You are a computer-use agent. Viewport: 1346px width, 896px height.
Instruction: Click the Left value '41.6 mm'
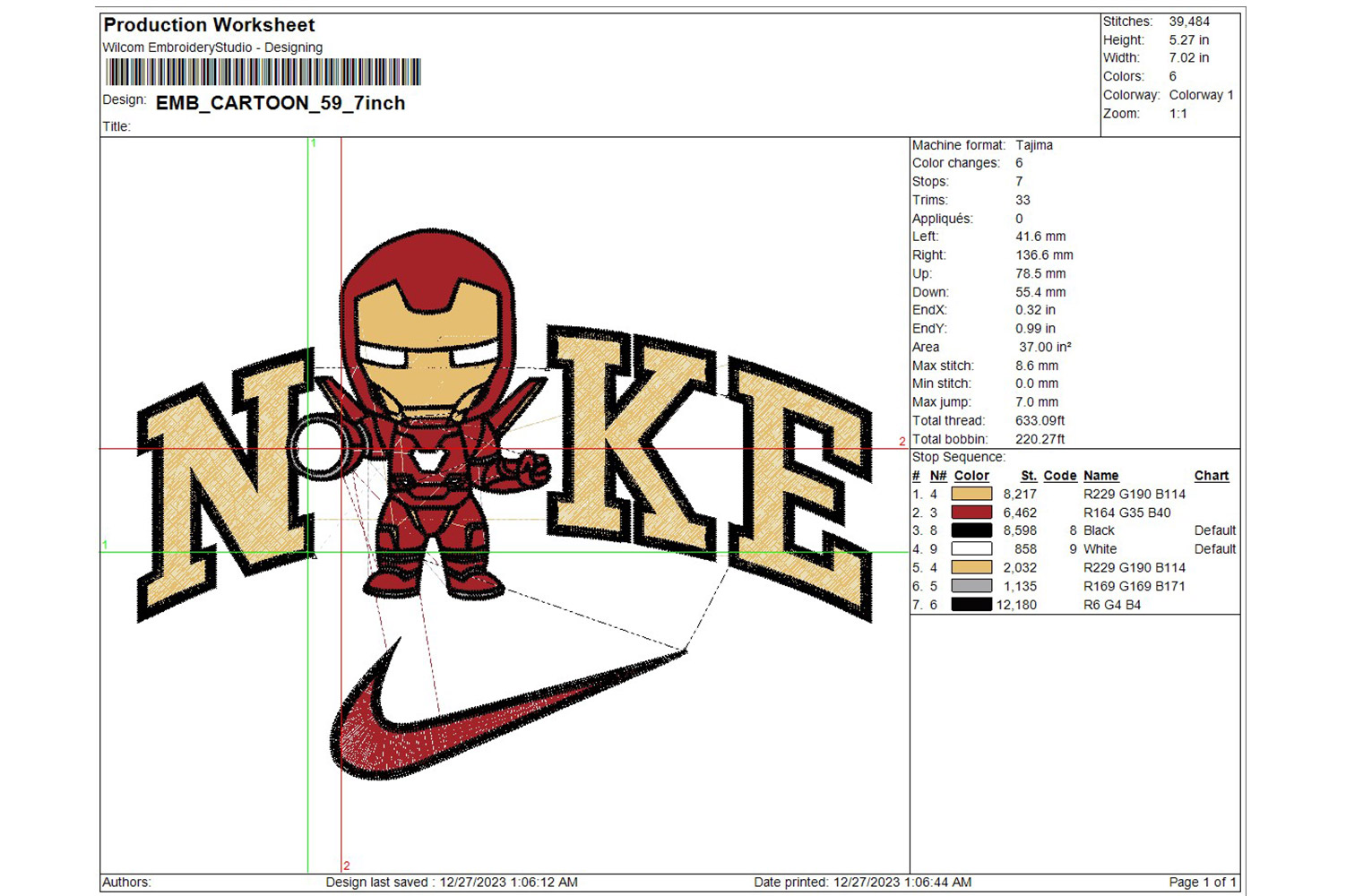click(1040, 237)
